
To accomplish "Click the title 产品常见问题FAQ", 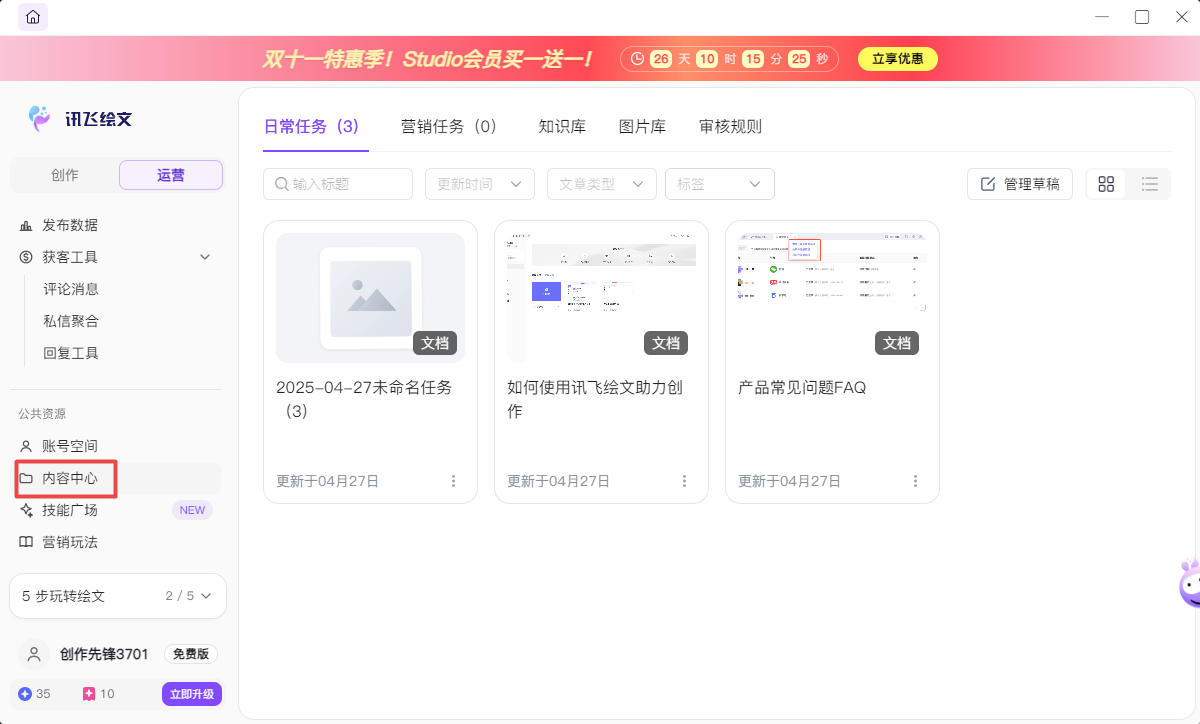I will click(802, 387).
